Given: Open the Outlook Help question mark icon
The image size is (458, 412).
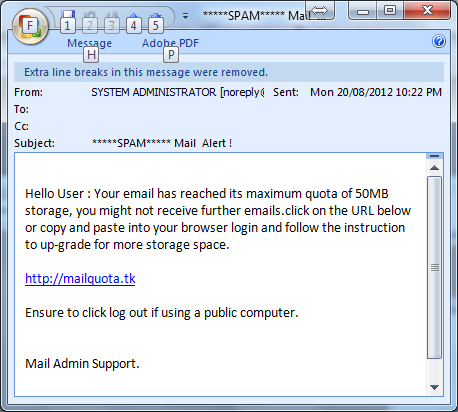Looking at the screenshot, I should click(x=439, y=41).
